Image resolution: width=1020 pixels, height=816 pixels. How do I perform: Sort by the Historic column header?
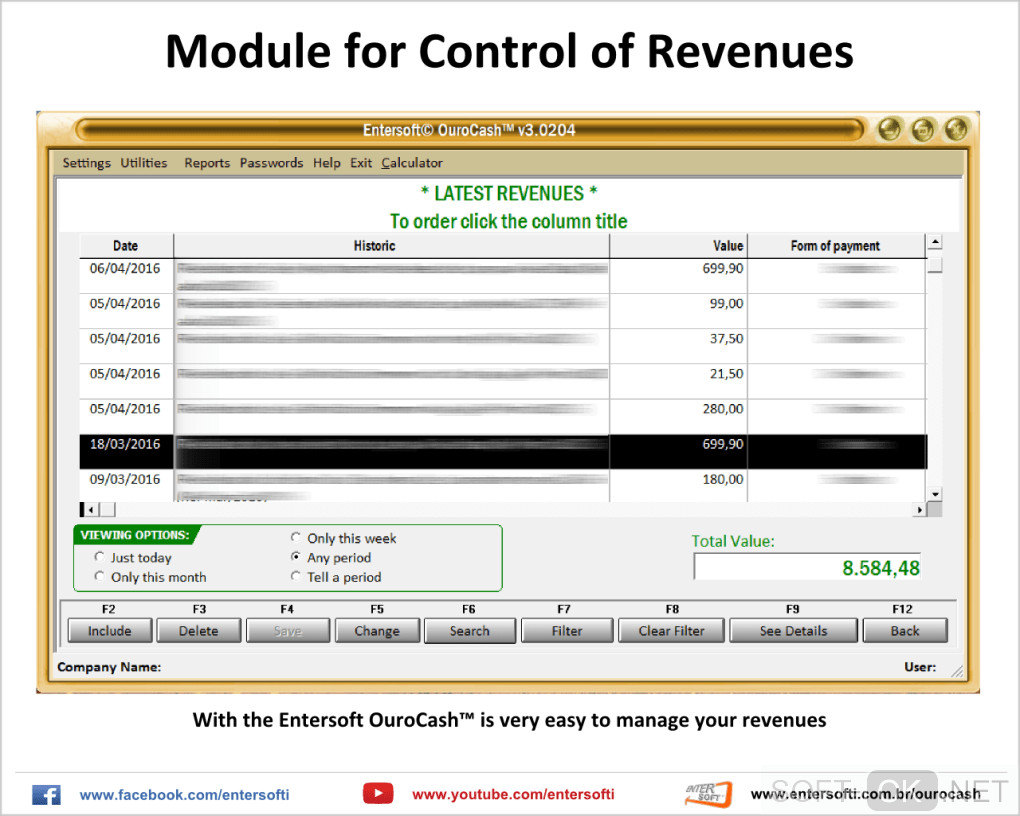[x=392, y=246]
